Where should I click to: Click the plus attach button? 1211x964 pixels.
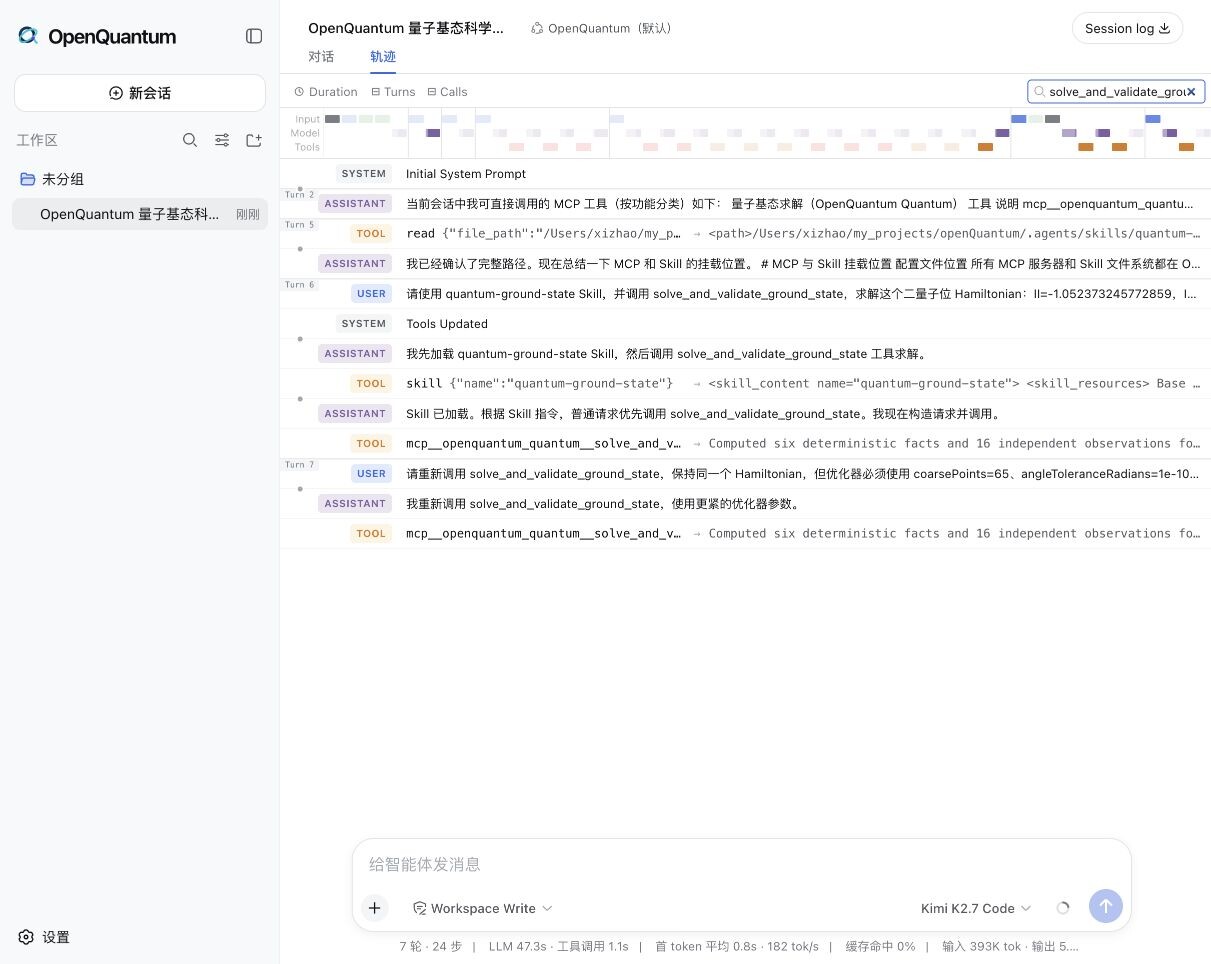[x=374, y=908]
